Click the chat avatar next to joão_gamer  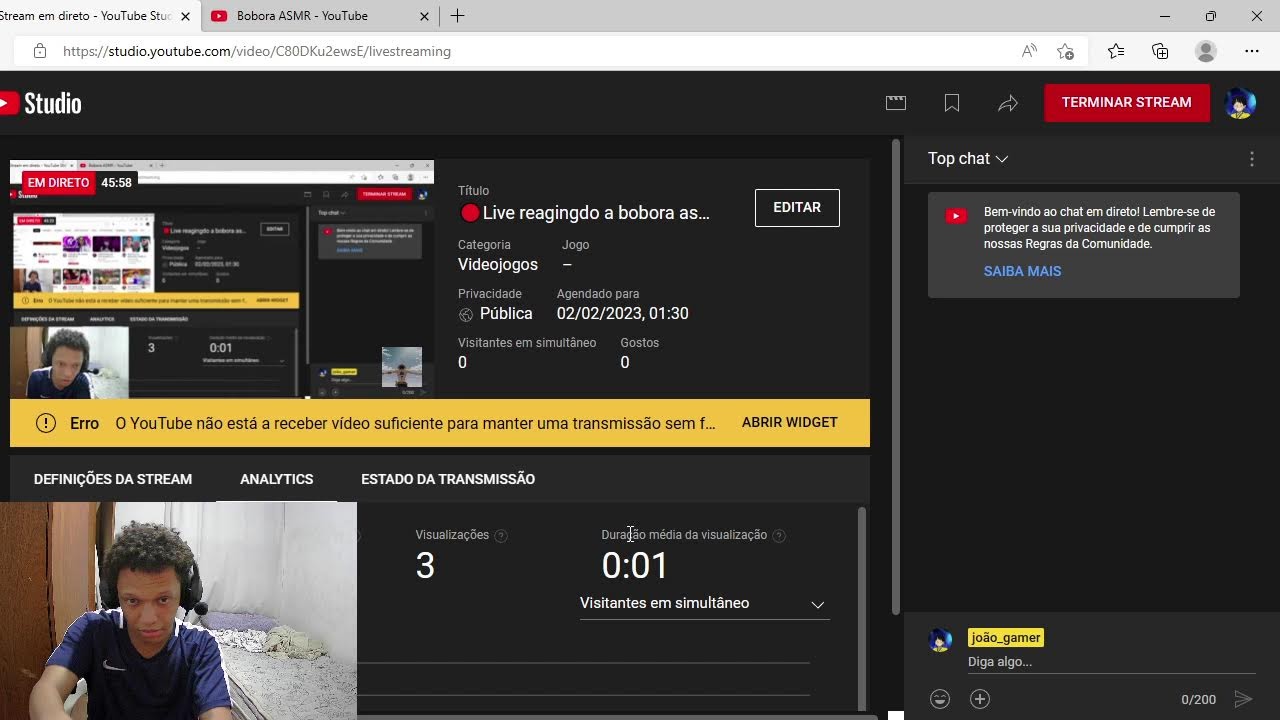pos(940,640)
